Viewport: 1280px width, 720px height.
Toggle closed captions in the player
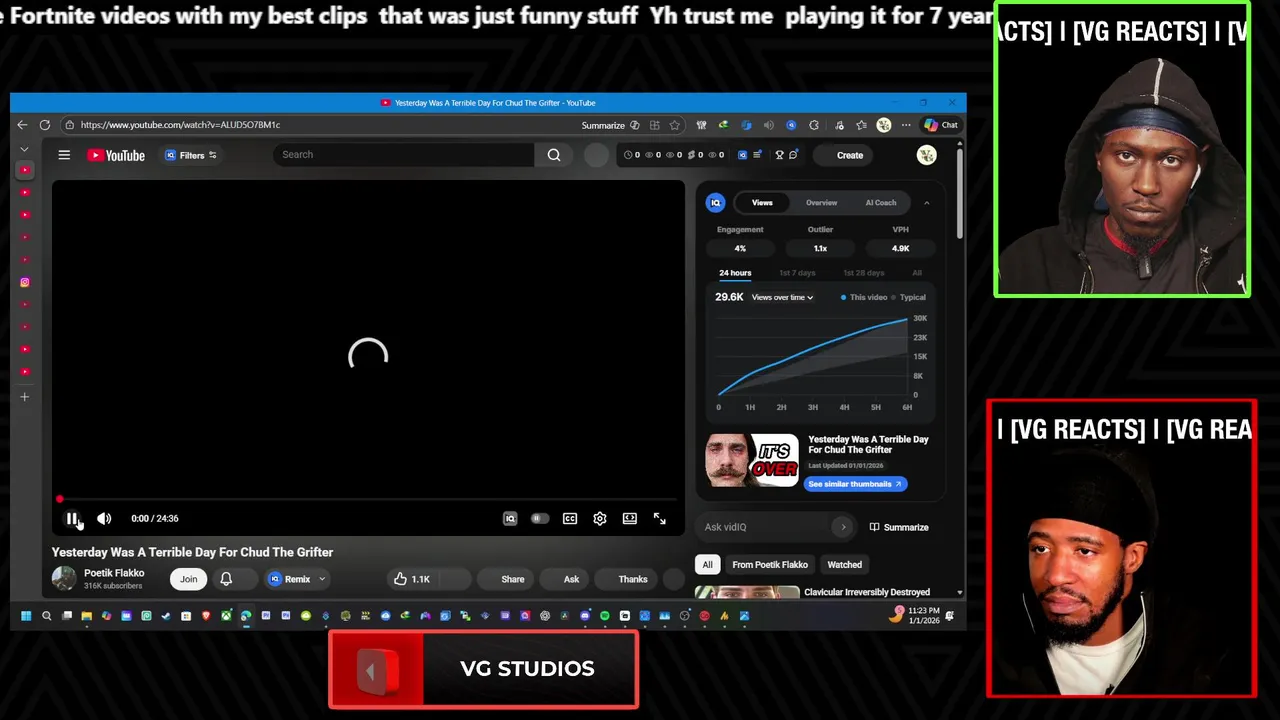(x=570, y=518)
